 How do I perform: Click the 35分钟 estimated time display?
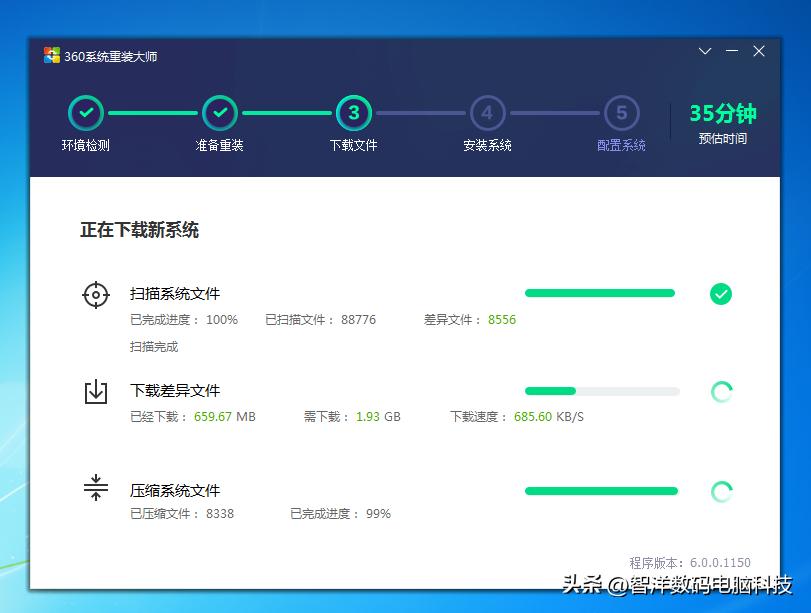pyautogui.click(x=722, y=114)
